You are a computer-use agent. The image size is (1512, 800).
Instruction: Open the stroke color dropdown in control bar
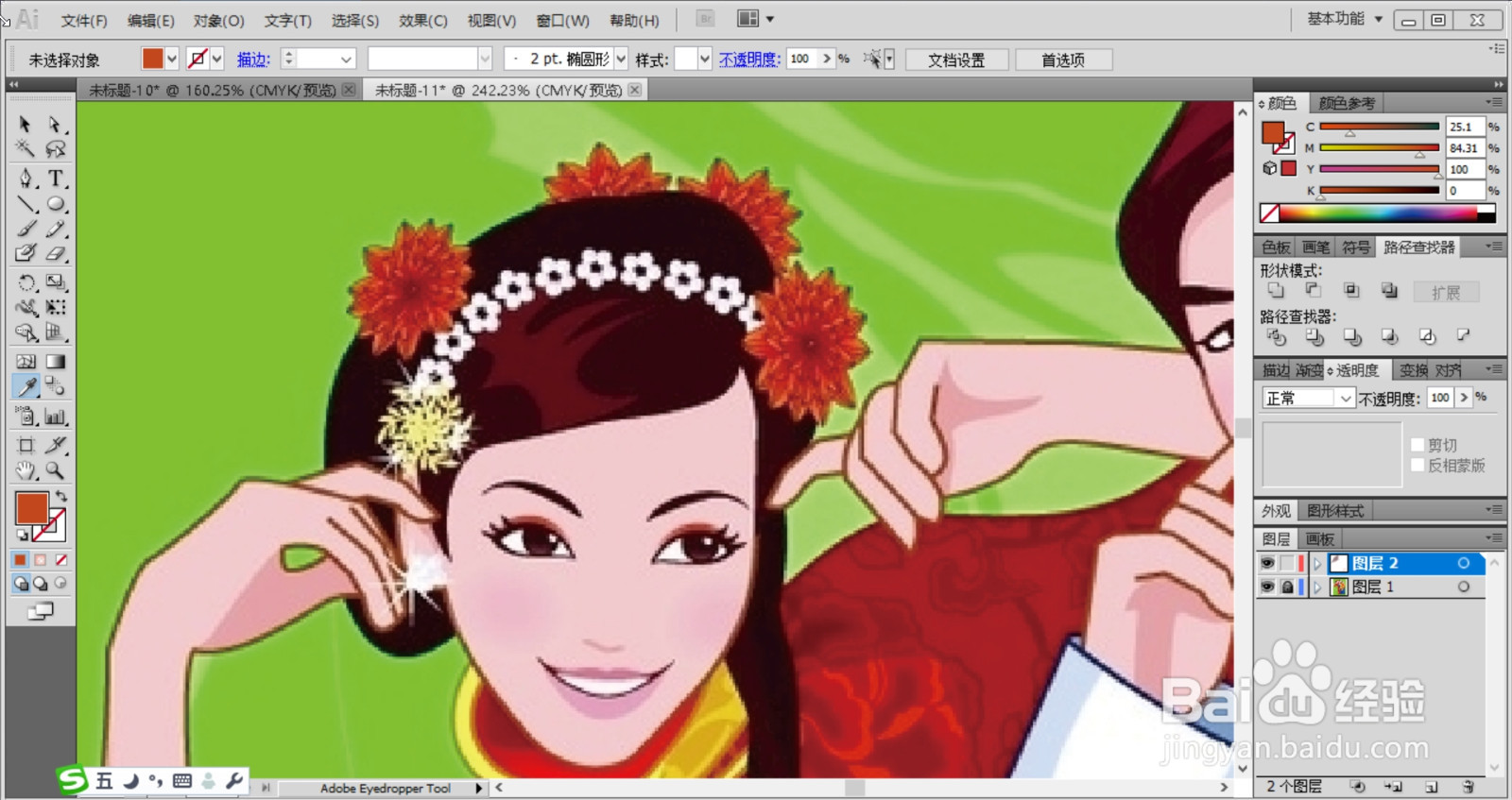point(217,59)
